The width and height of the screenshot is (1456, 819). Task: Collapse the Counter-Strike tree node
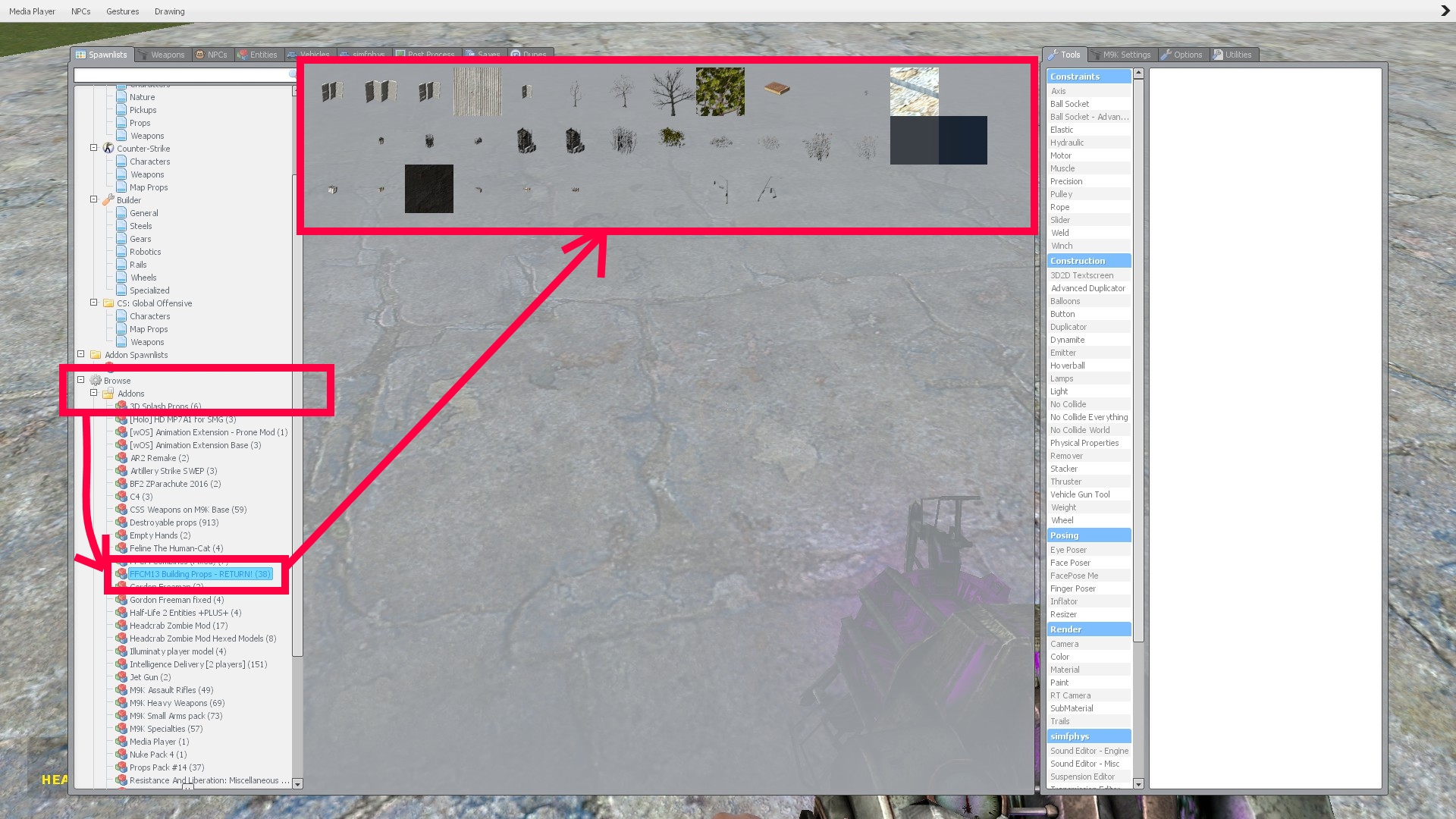(94, 148)
